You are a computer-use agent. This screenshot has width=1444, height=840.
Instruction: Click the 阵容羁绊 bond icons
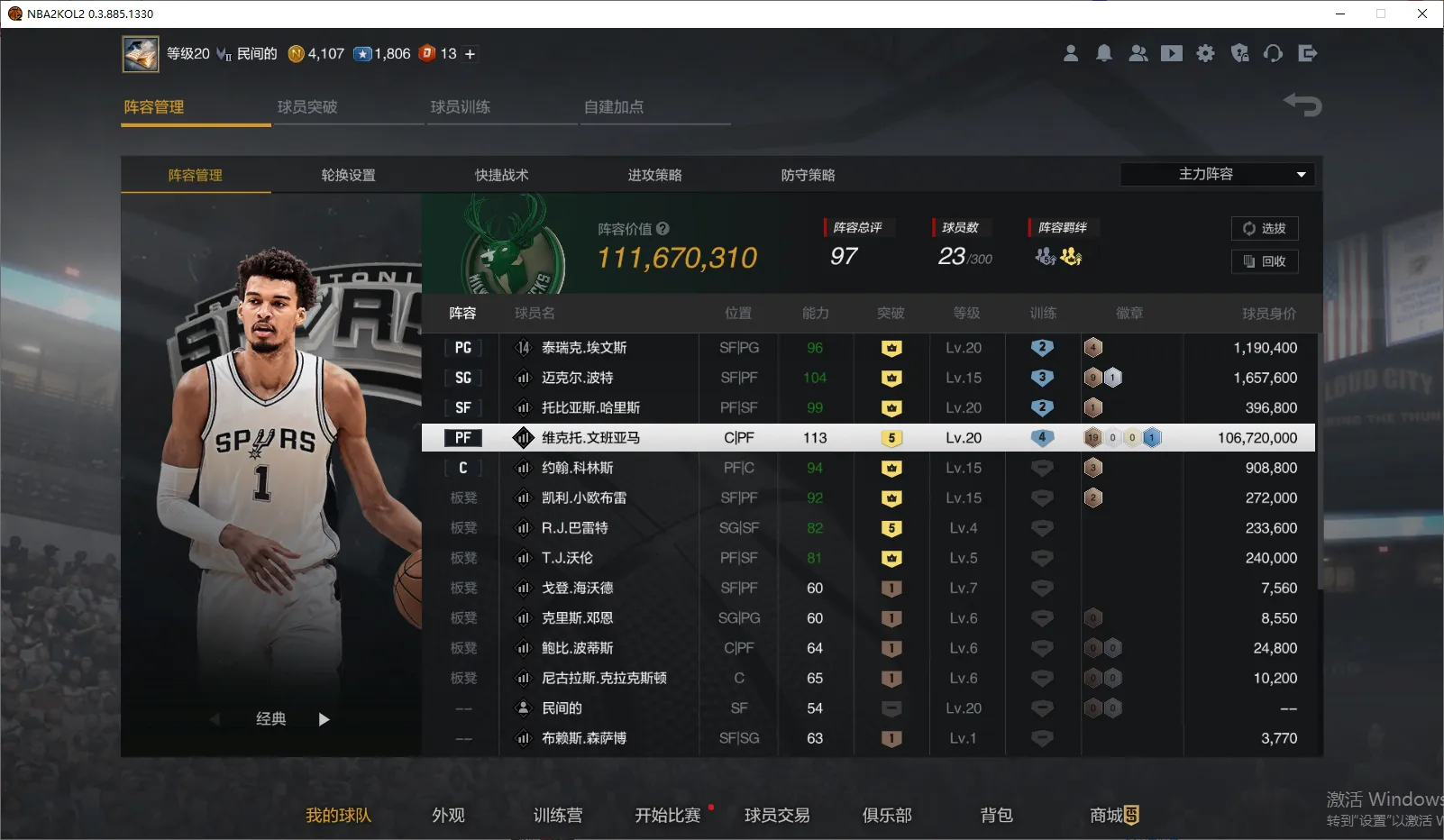pyautogui.click(x=1058, y=257)
